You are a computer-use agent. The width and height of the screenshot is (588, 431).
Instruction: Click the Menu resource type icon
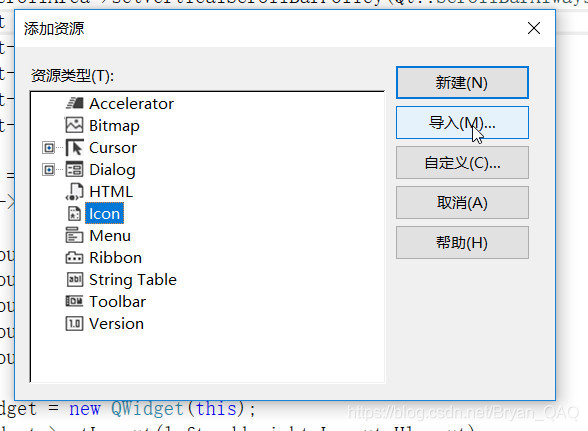click(74, 236)
